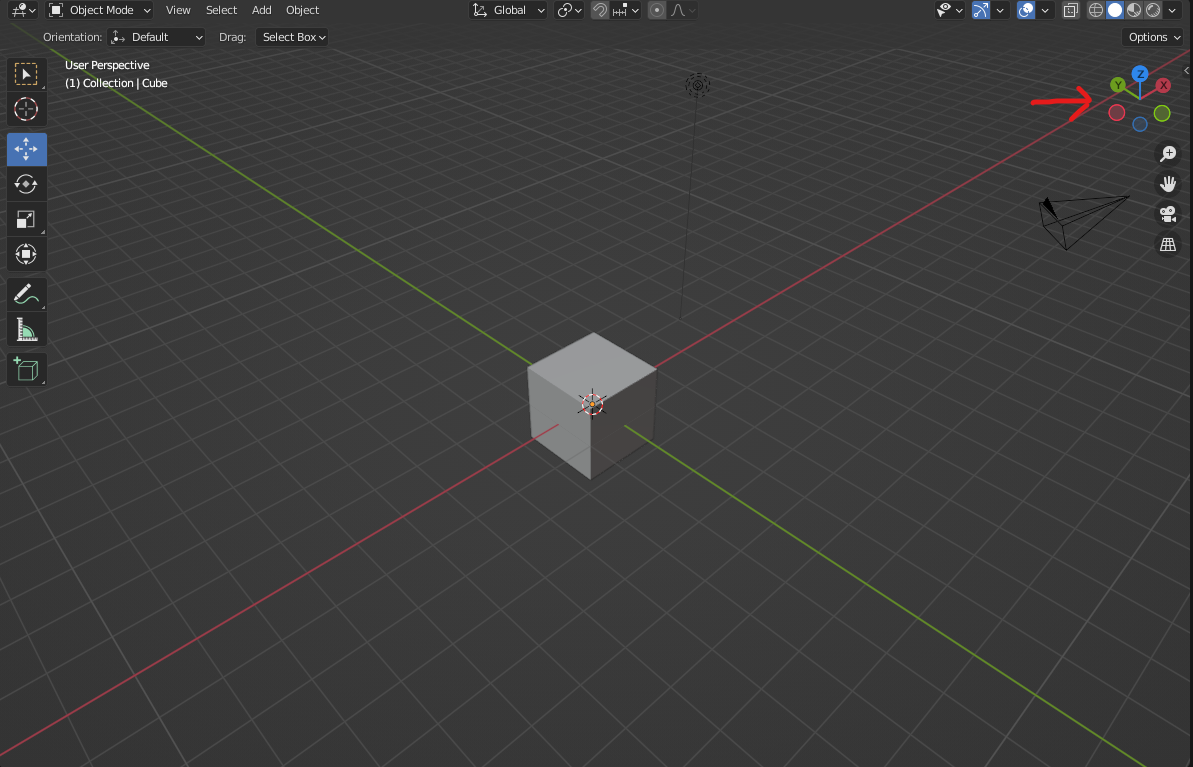Click the red X axis on gizmo
The width and height of the screenshot is (1193, 767).
click(1163, 85)
